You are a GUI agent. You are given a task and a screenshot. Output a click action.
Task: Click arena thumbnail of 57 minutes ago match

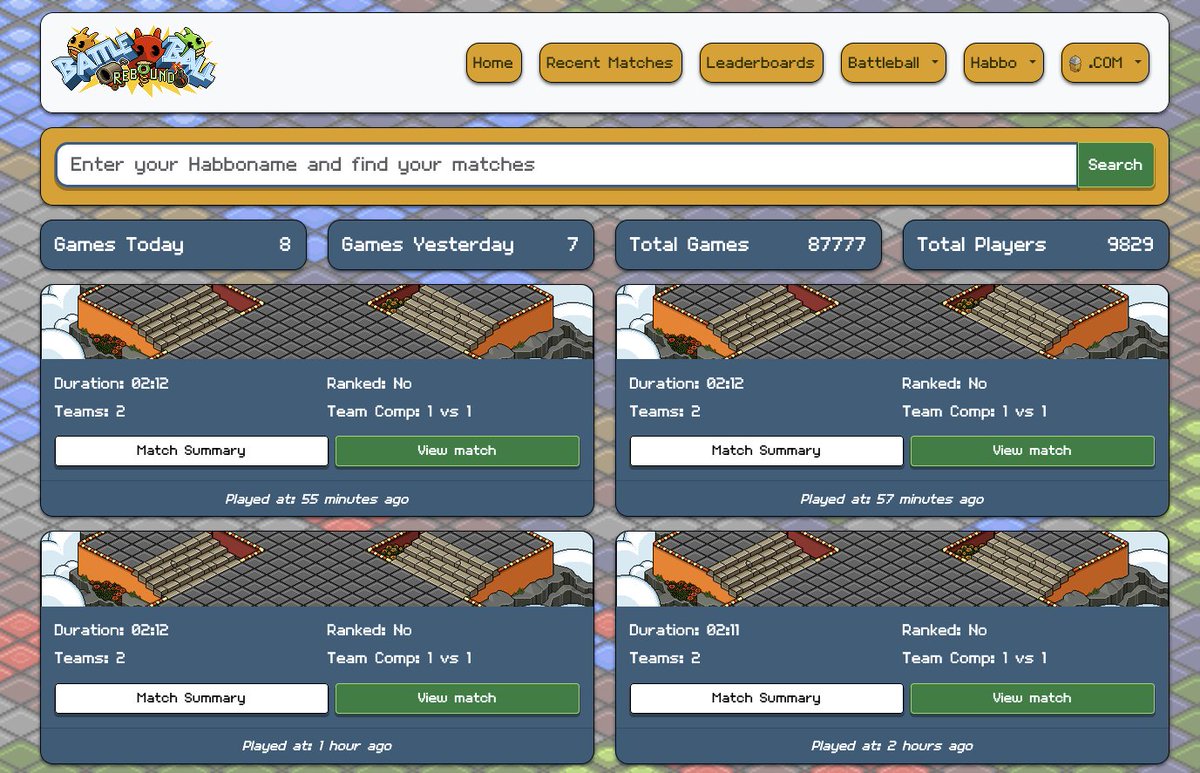point(892,322)
